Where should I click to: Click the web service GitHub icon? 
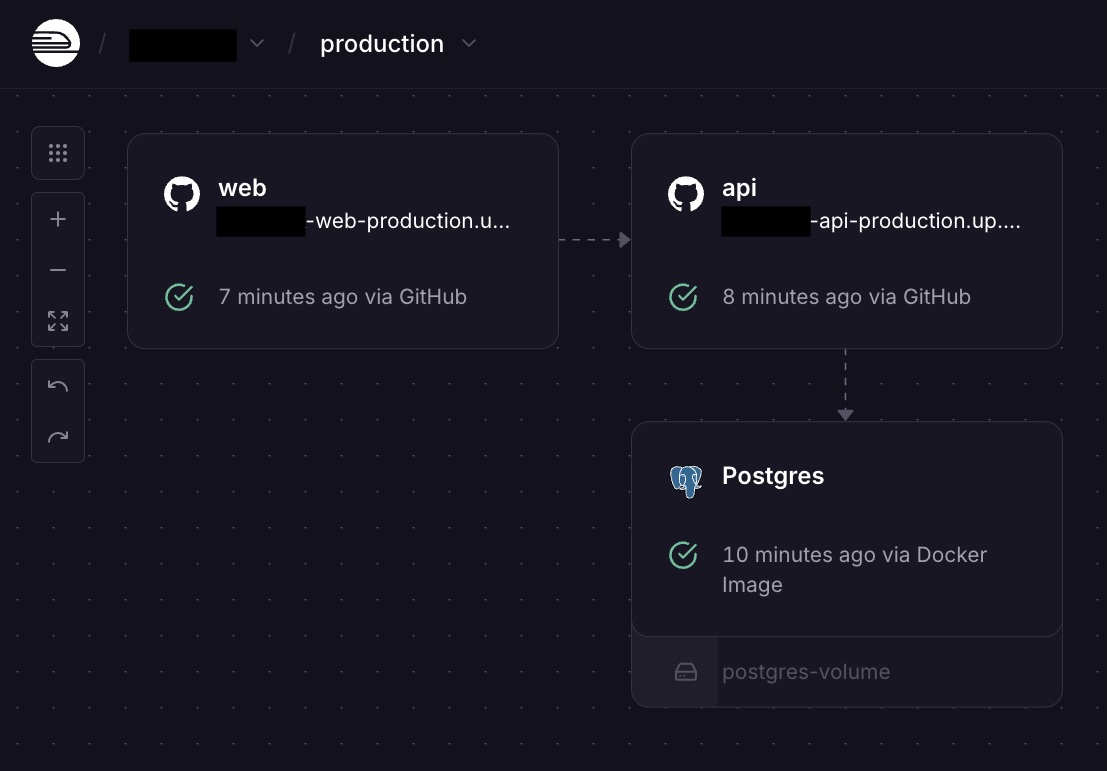pos(182,194)
